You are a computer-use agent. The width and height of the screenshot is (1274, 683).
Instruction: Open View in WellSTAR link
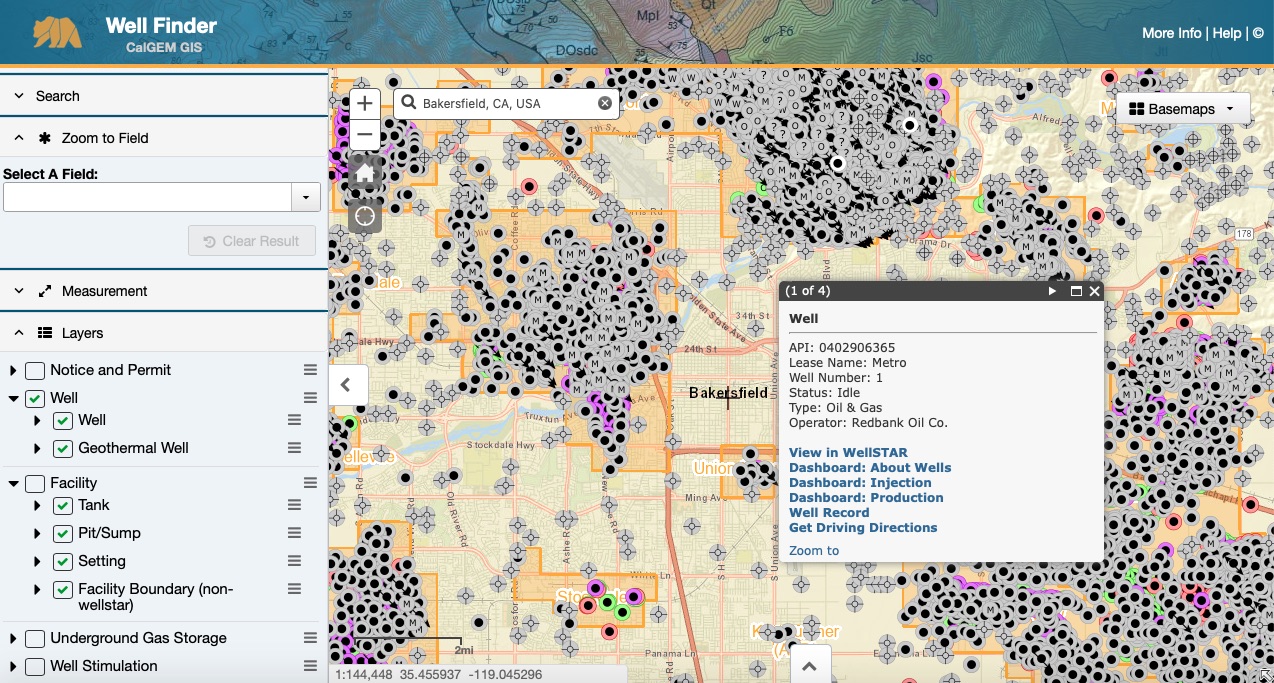tap(848, 453)
